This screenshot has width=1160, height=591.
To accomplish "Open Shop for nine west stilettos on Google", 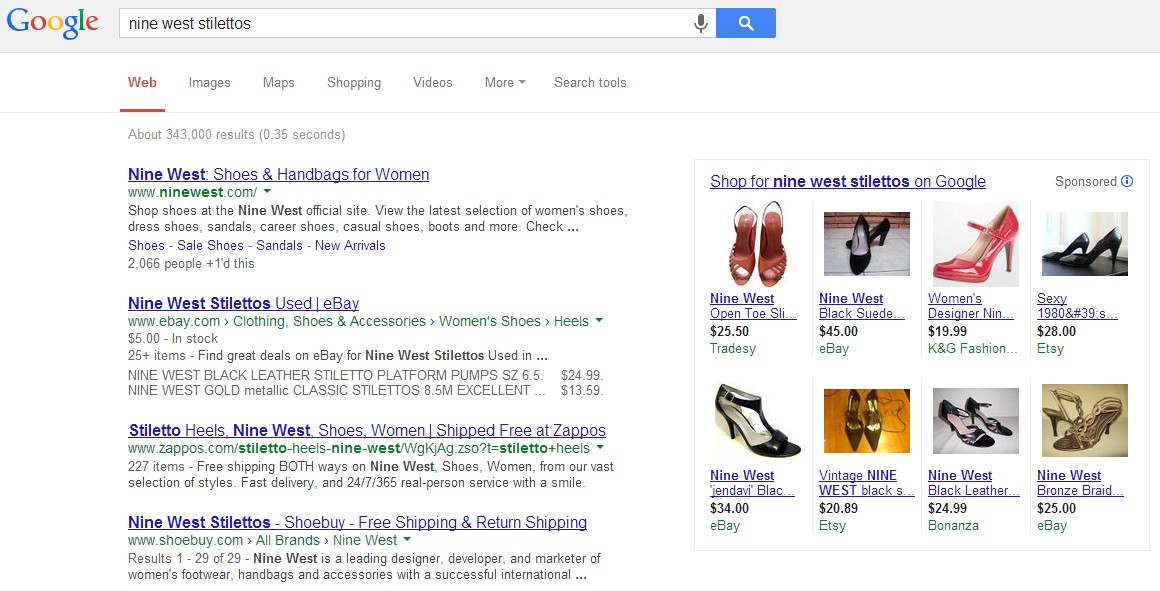I will [848, 181].
